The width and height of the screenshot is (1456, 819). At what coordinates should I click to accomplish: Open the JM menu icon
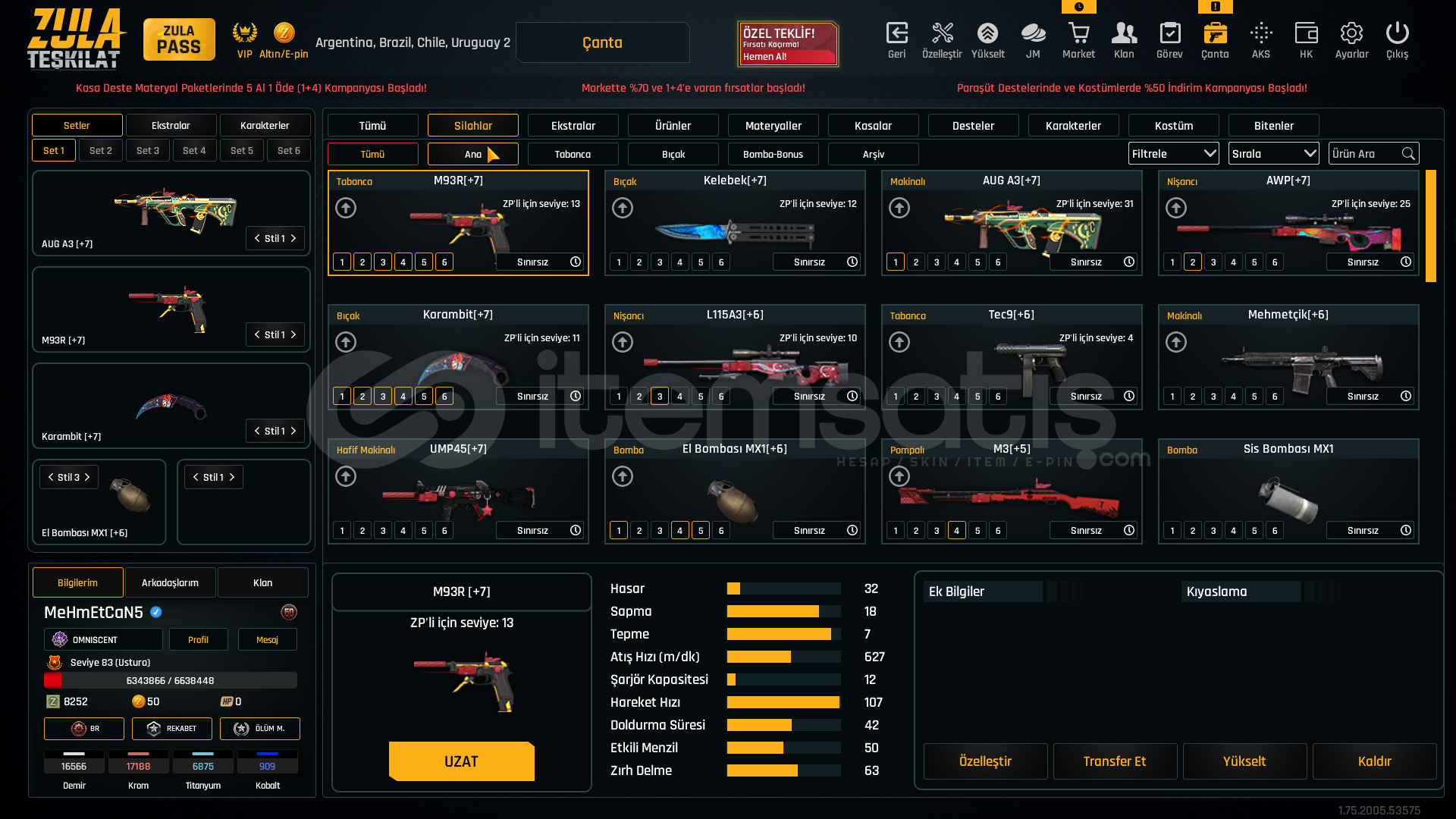click(x=1033, y=33)
